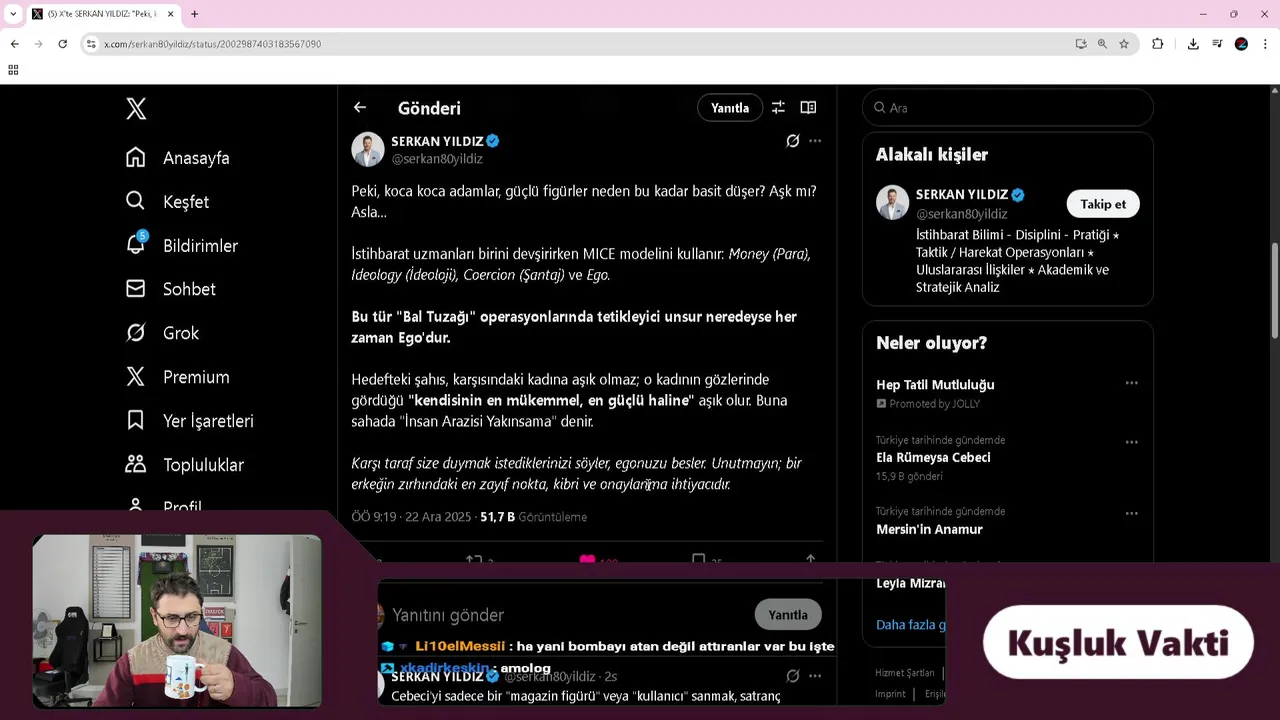Open Topluluklar communities
Screen dimensions: 1280x720
click(x=185, y=465)
